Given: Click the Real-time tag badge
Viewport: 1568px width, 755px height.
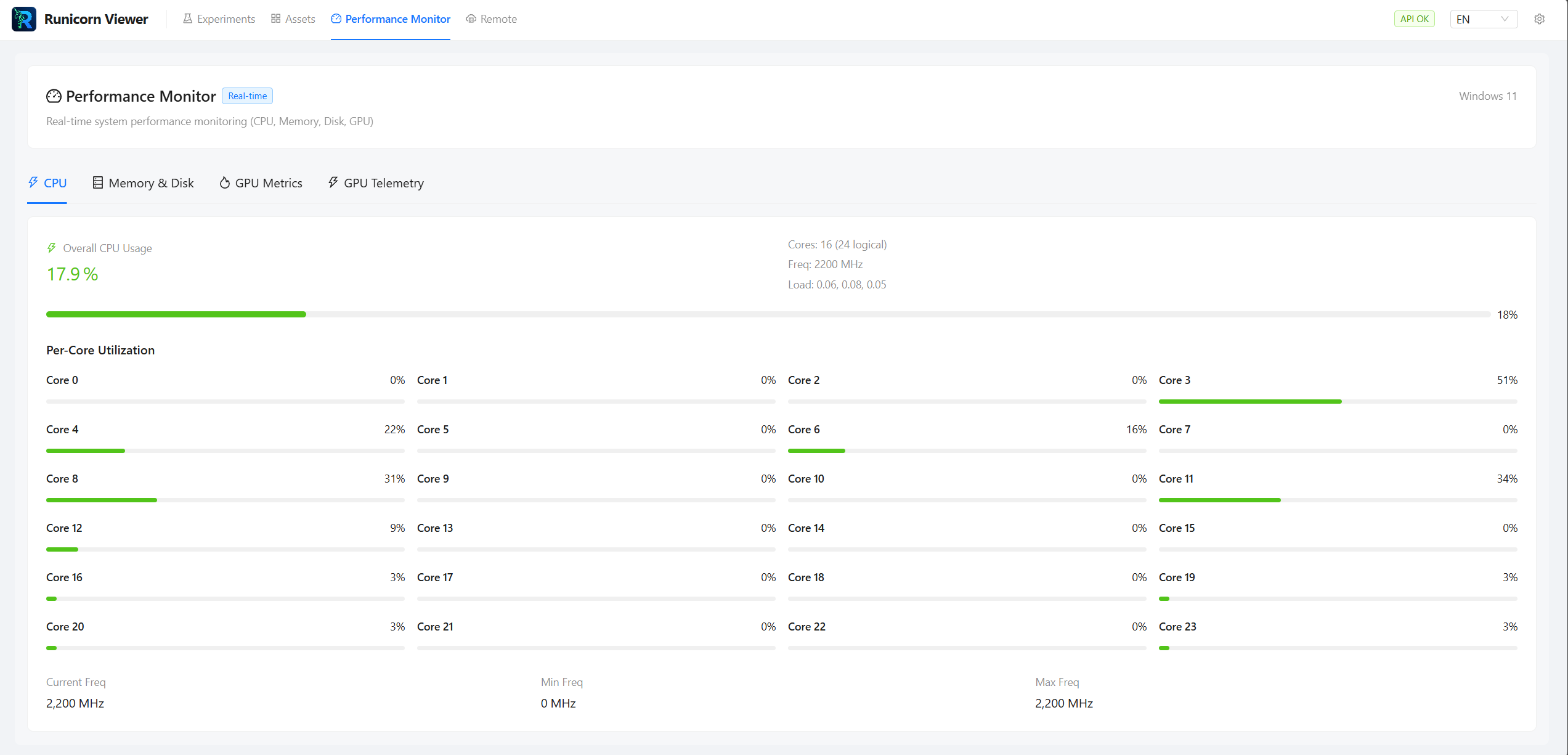Looking at the screenshot, I should coord(247,96).
